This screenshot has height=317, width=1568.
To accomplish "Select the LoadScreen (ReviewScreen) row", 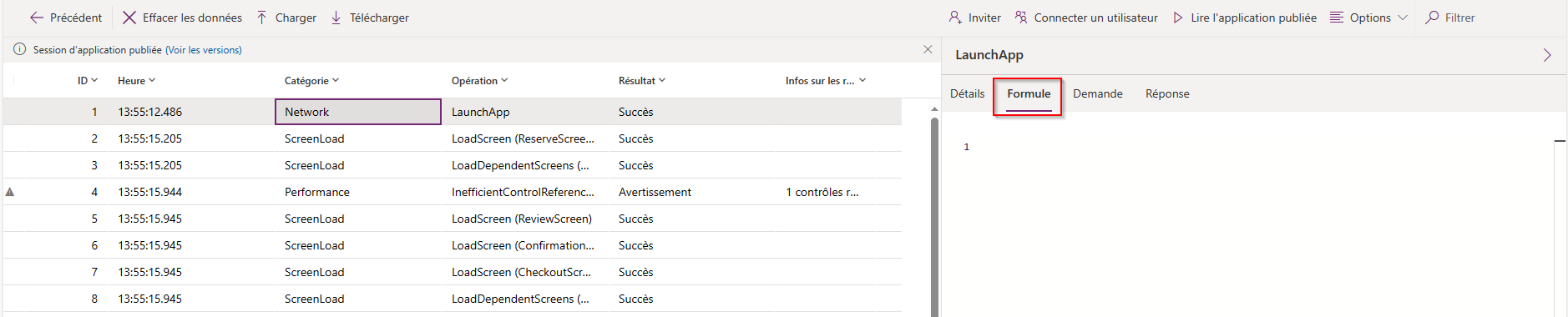I will pyautogui.click(x=452, y=219).
